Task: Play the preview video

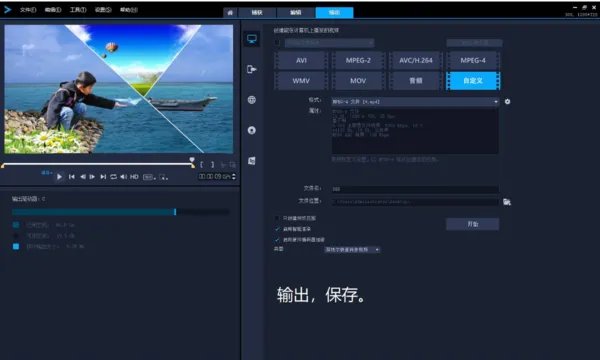Action: 59,177
